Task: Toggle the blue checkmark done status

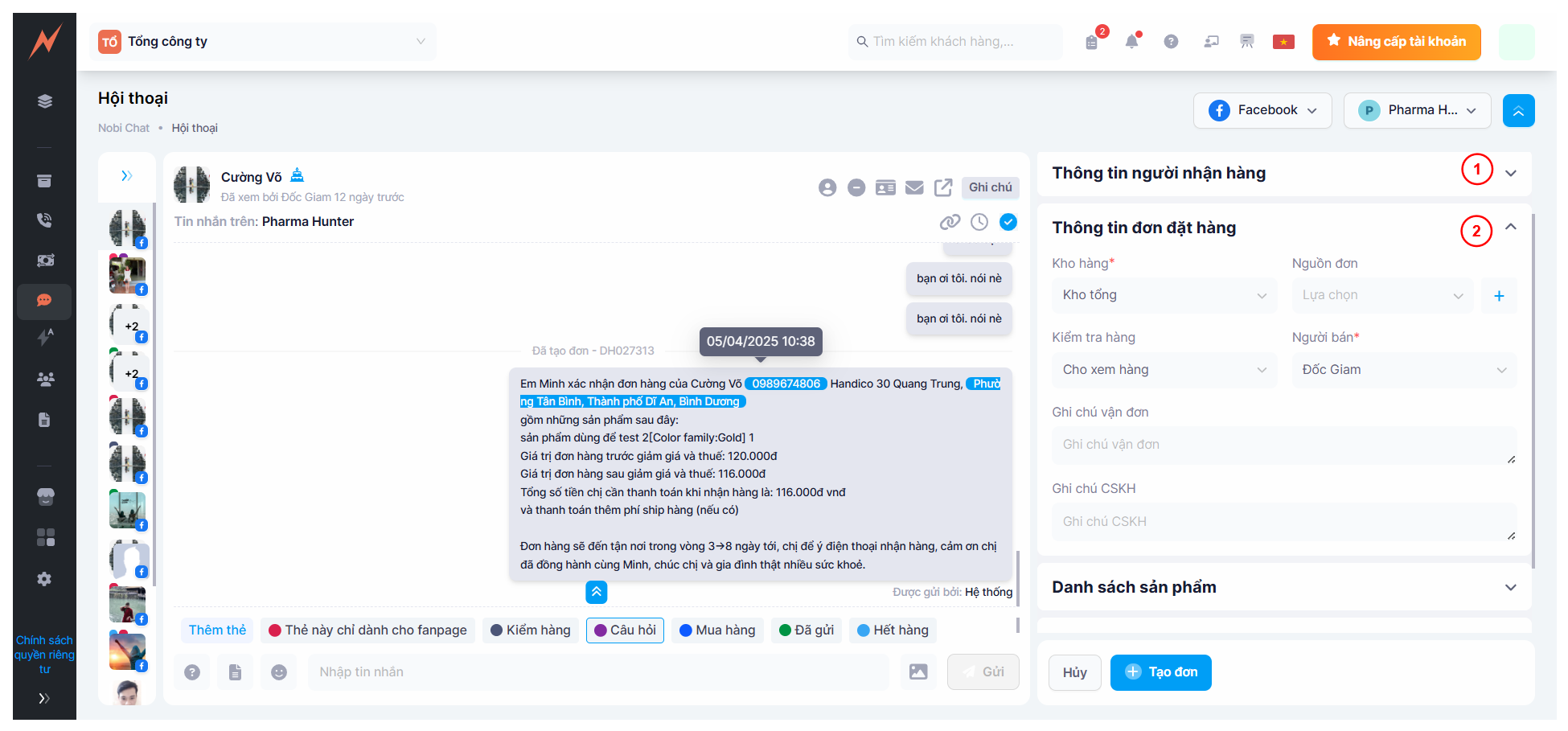Action: tap(1008, 222)
